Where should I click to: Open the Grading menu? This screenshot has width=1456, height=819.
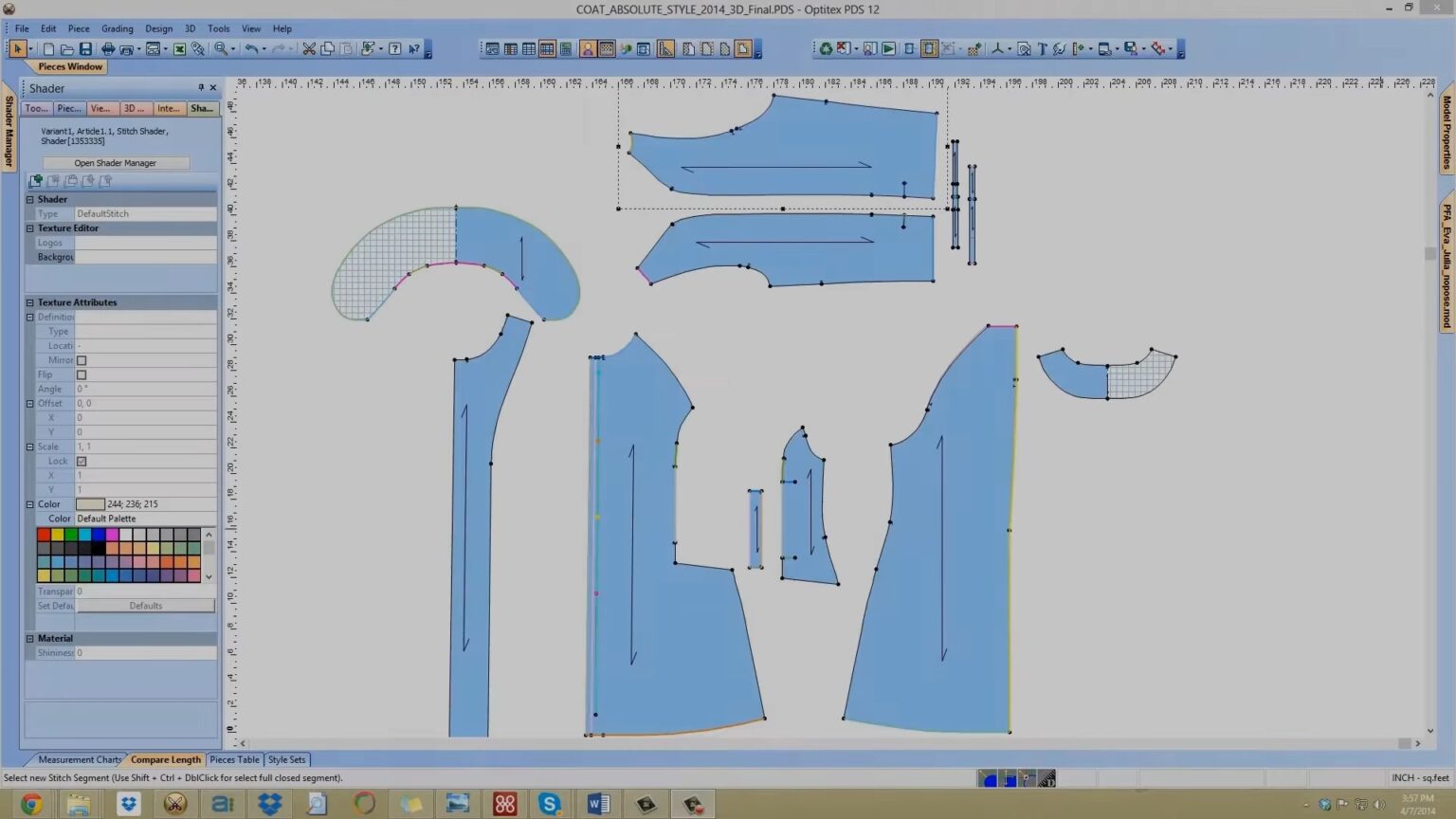(x=117, y=28)
